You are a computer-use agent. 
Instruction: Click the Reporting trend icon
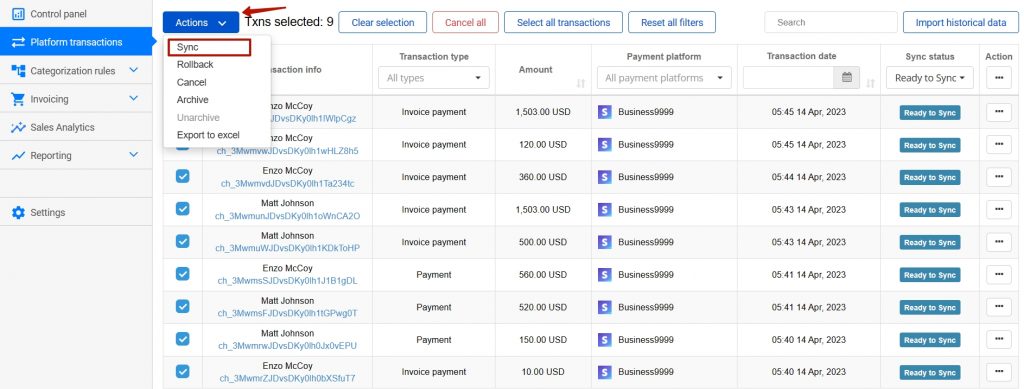click(x=18, y=156)
